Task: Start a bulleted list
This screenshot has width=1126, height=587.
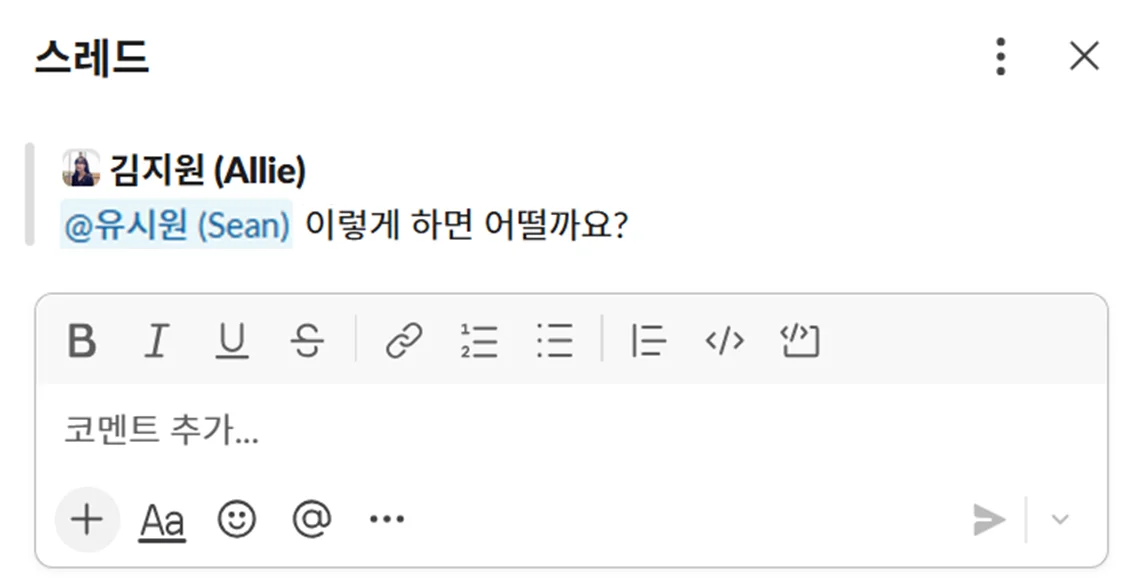Action: point(554,342)
